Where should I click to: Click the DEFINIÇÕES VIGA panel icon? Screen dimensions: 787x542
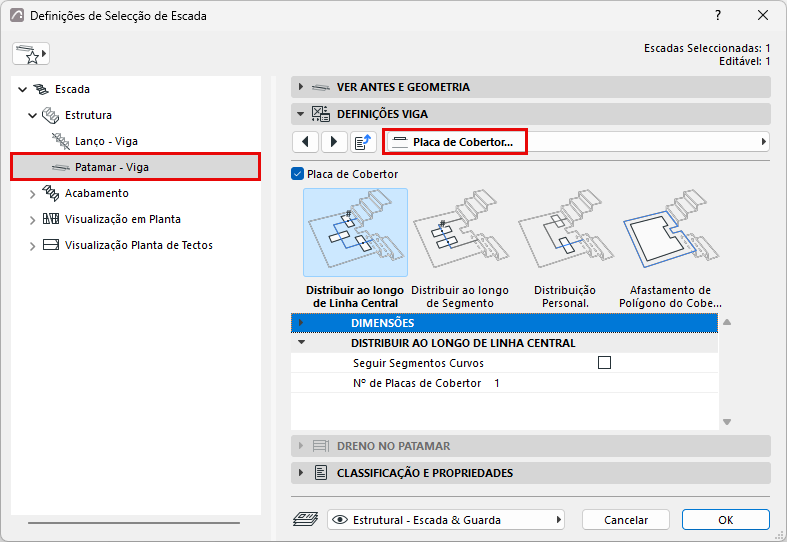pos(321,114)
